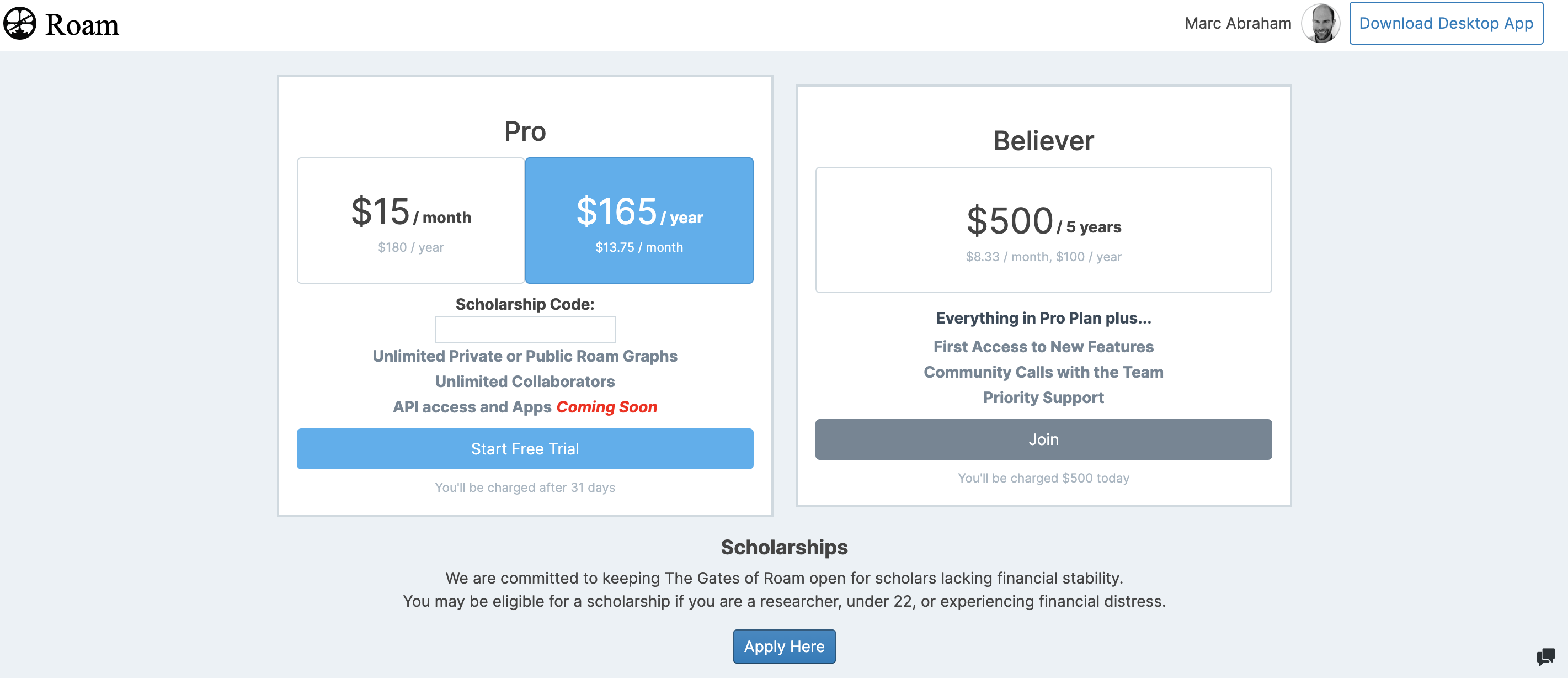Viewport: 1568px width, 678px height.
Task: Open the chat support bubble icon
Action: [1545, 656]
